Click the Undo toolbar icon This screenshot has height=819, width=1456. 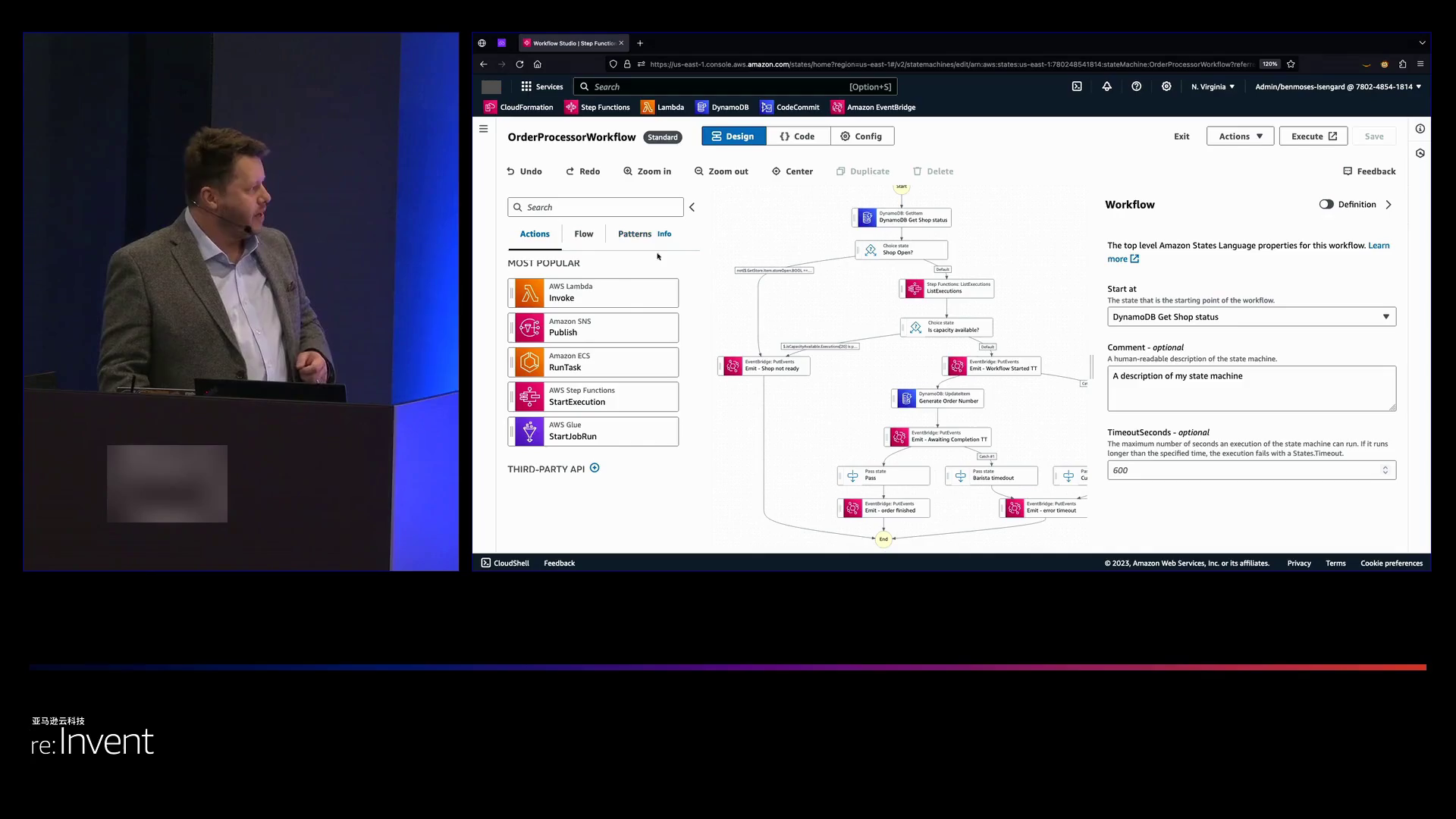click(511, 171)
